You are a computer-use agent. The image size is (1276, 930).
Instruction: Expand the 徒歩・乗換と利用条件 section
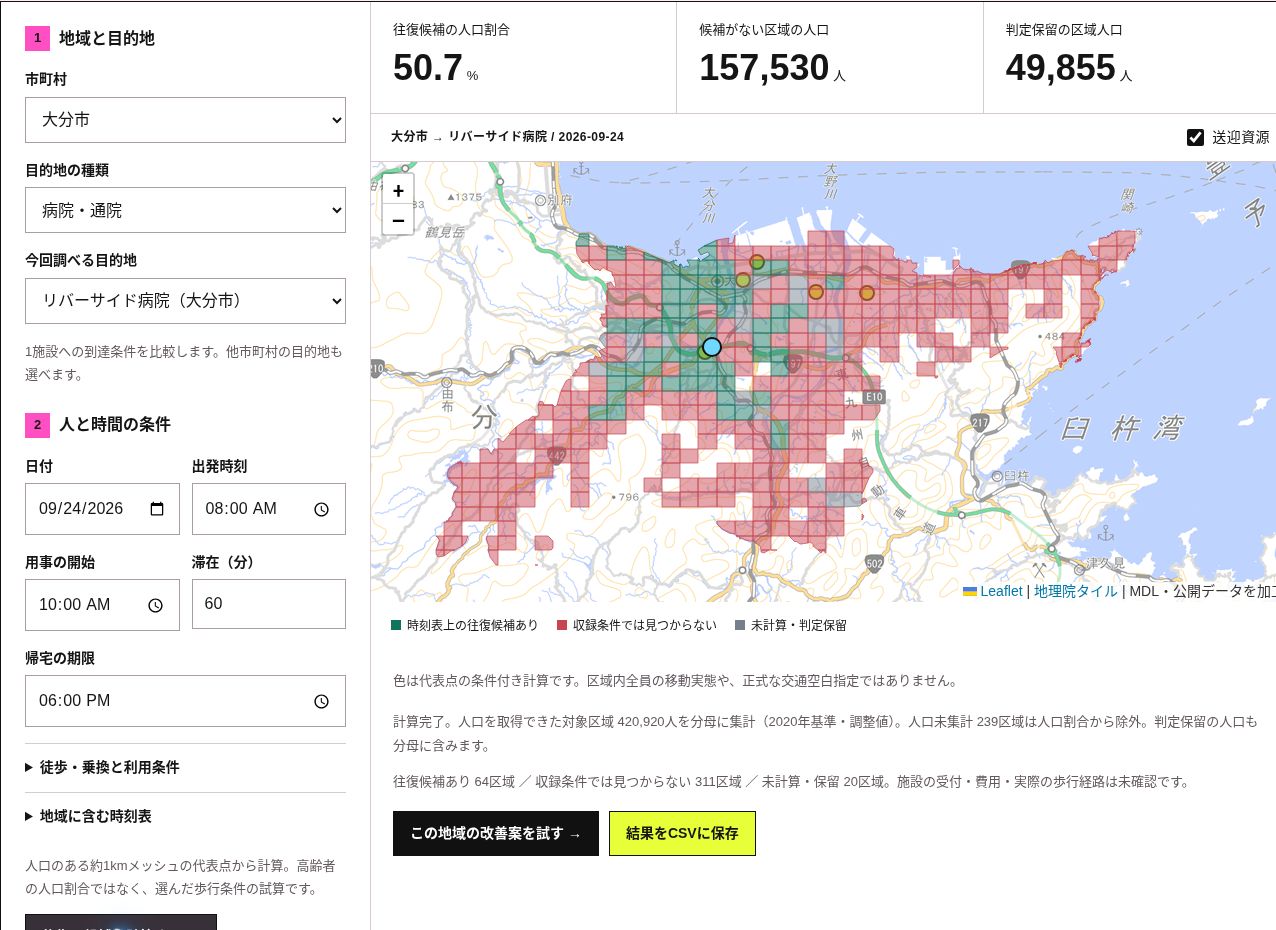[185, 768]
